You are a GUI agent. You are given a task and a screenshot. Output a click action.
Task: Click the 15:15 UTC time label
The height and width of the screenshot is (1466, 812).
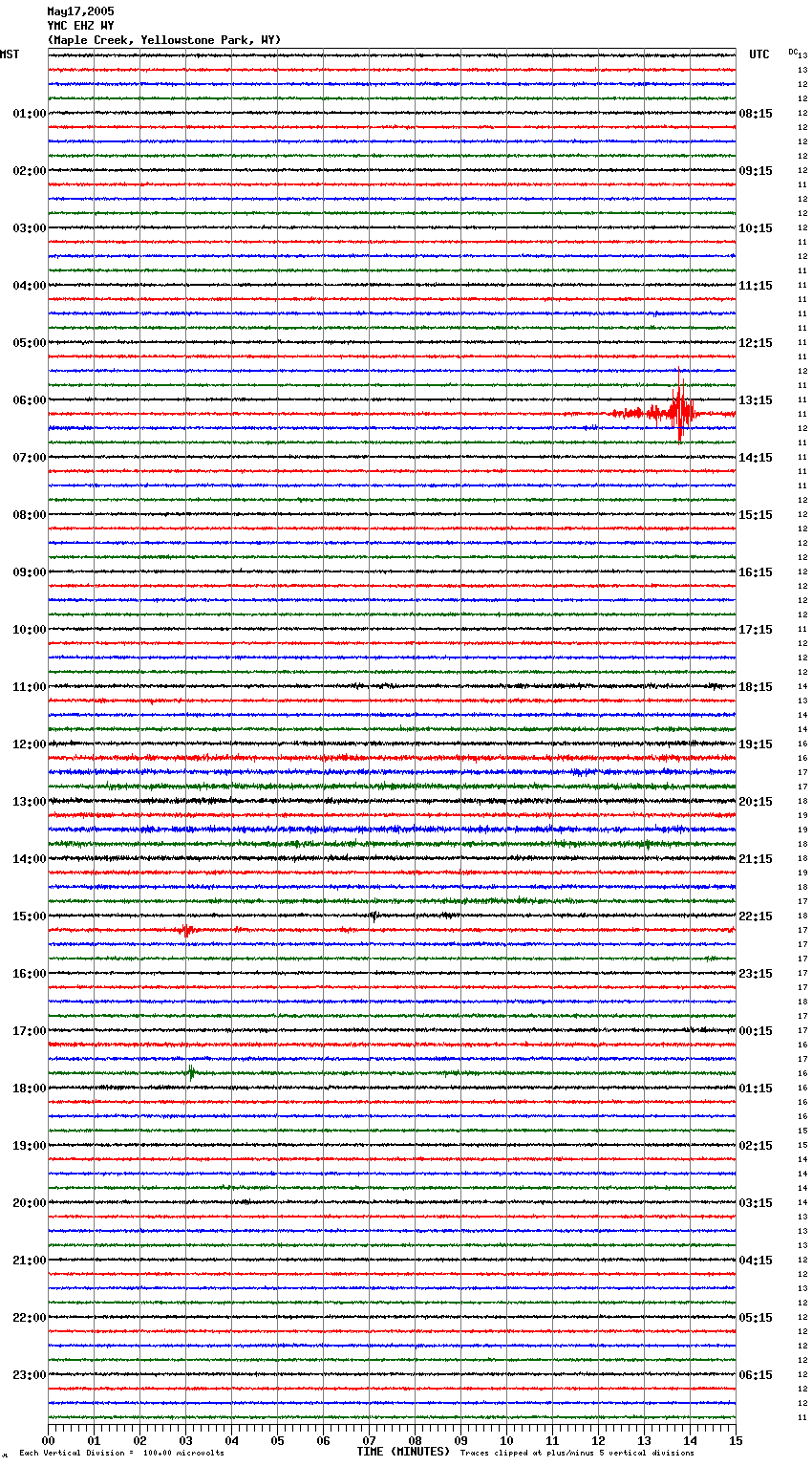point(756,515)
